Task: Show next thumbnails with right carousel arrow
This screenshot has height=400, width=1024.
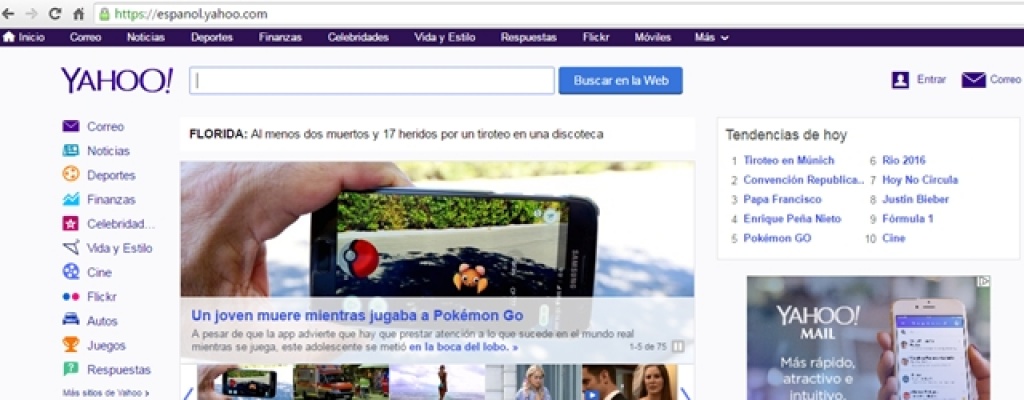Action: (x=685, y=393)
